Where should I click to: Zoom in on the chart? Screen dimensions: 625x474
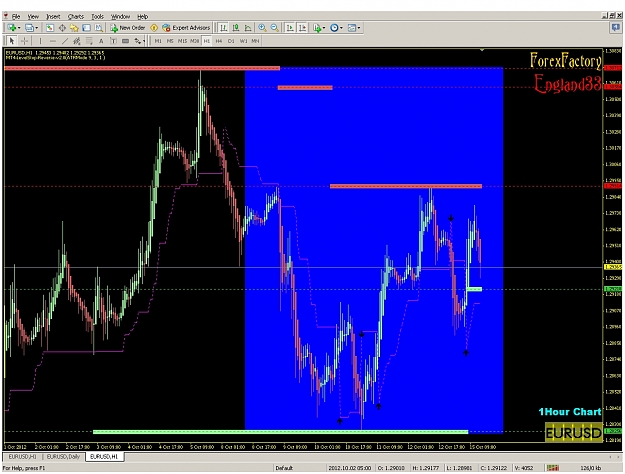[262, 28]
